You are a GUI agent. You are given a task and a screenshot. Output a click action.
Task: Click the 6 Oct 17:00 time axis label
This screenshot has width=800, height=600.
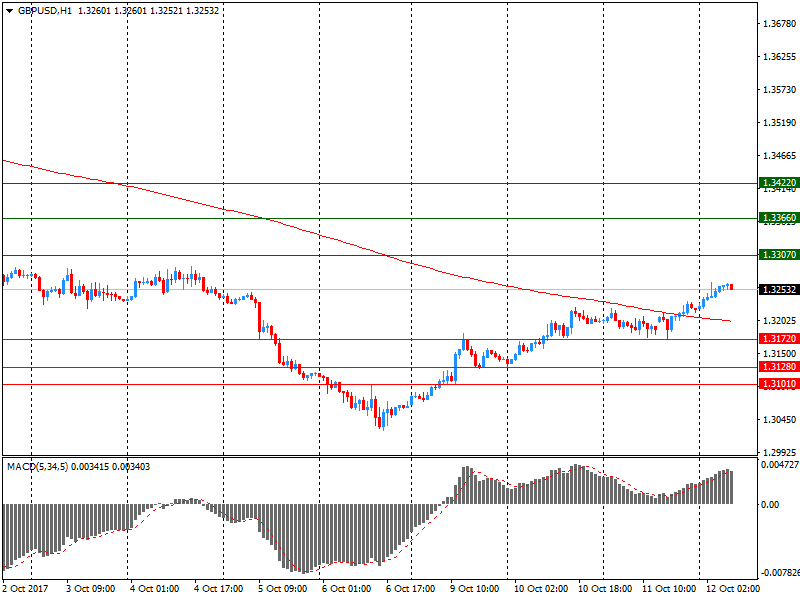[x=411, y=588]
